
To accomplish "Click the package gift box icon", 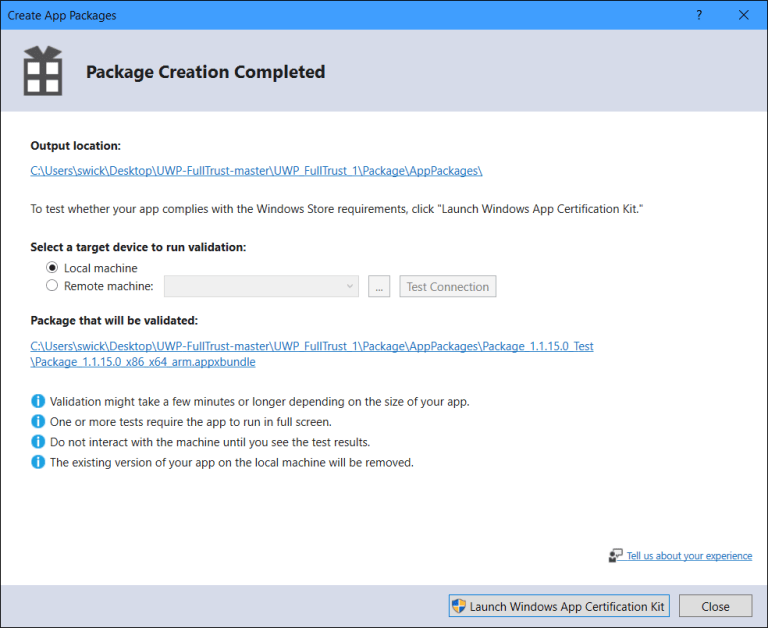I will [x=43, y=71].
